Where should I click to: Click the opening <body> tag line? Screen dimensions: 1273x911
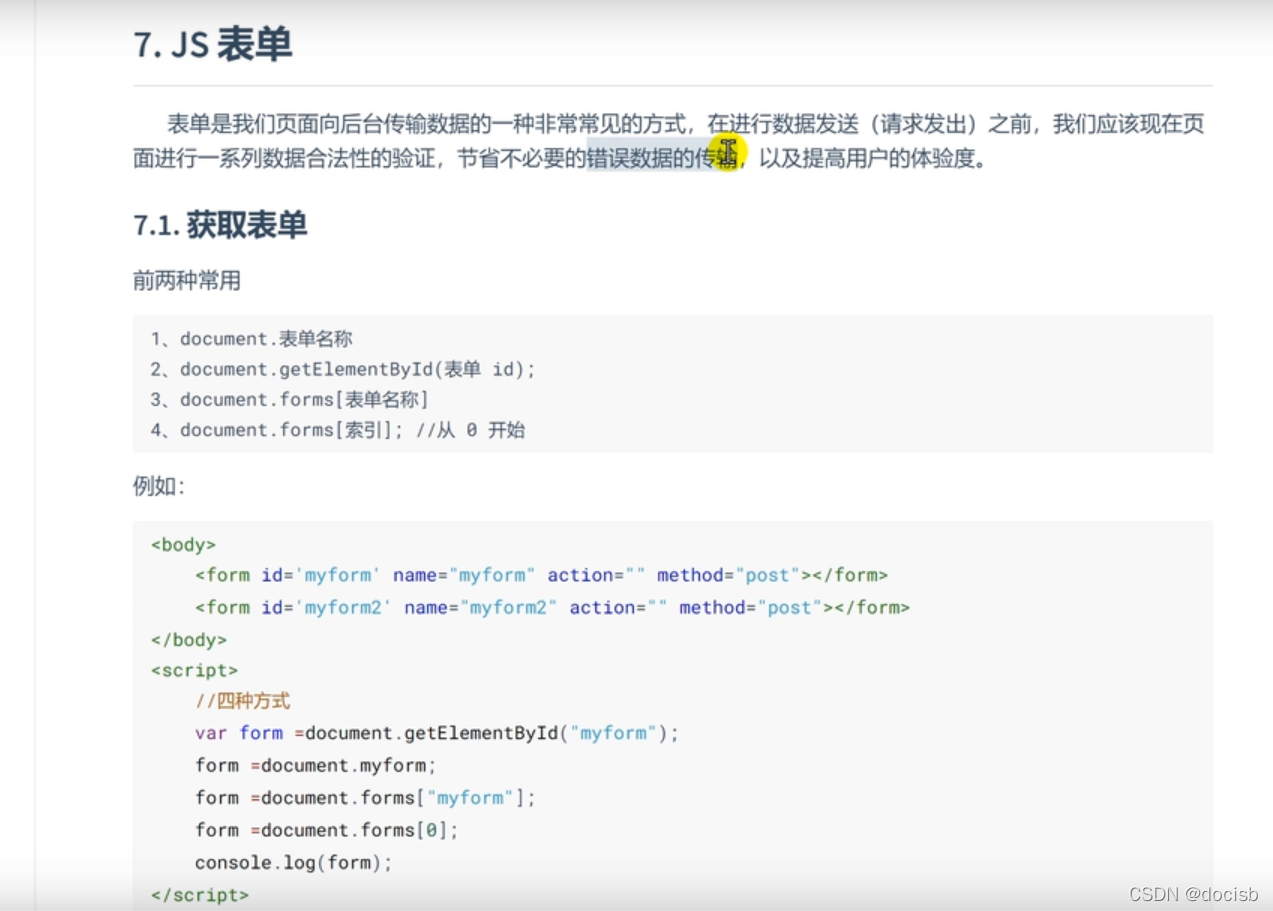[x=184, y=545]
